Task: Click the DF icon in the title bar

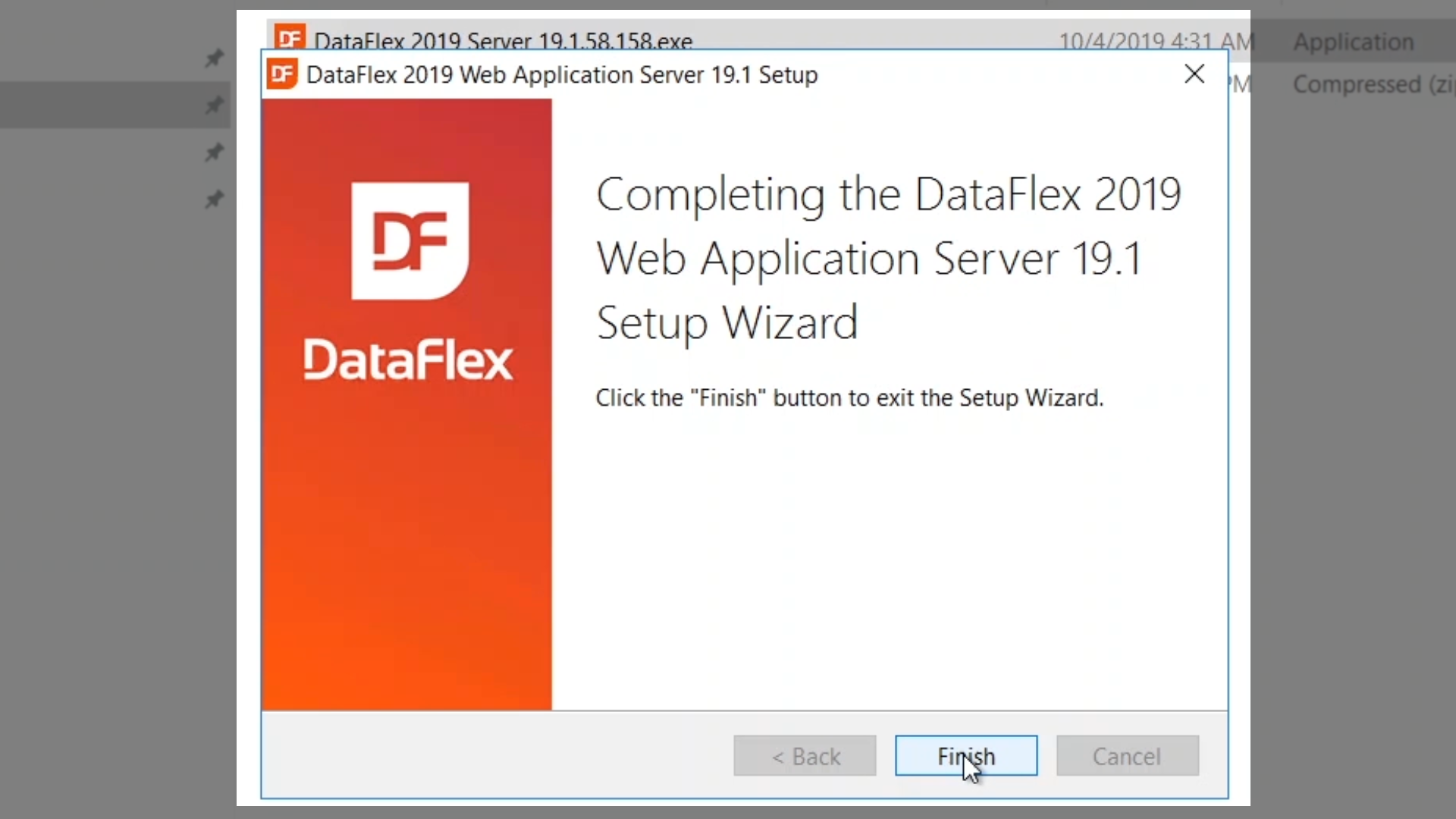Action: tap(282, 74)
